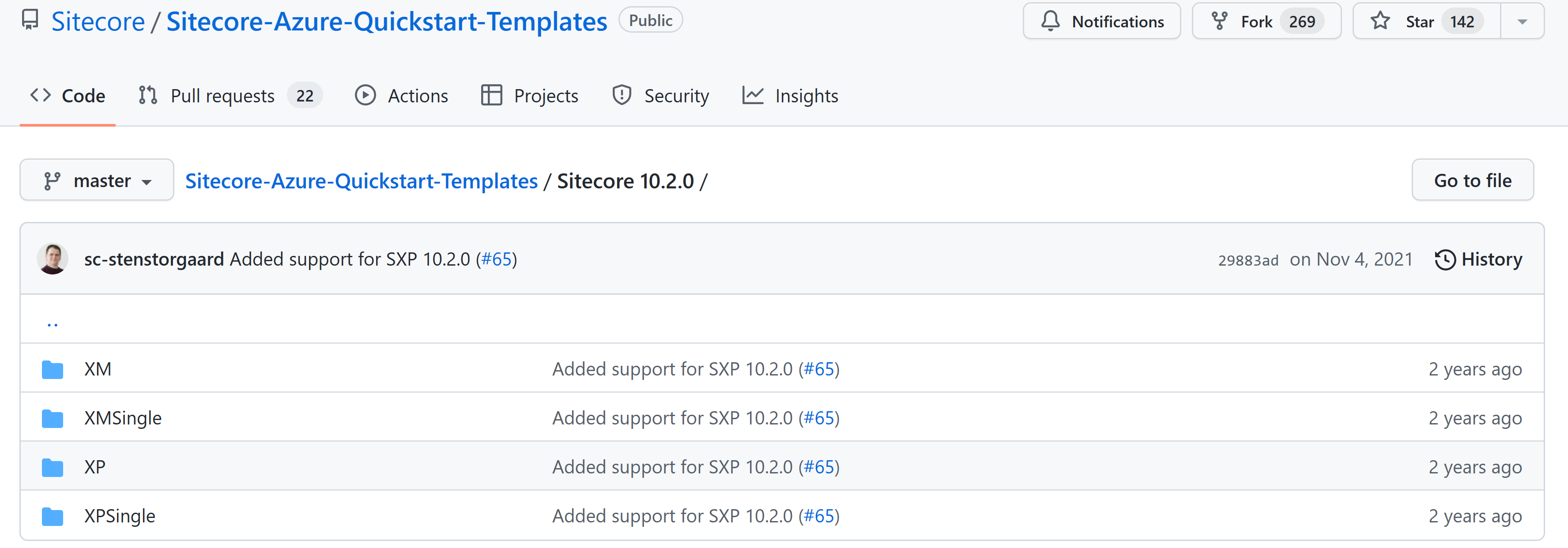Click 2 years ago in XPSingle row

click(1475, 516)
